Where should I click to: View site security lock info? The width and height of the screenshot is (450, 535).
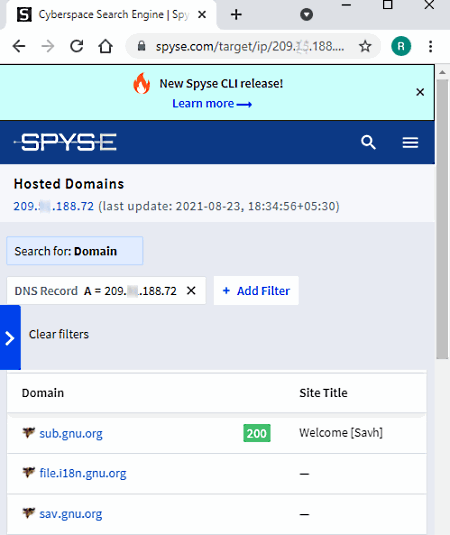(142, 46)
